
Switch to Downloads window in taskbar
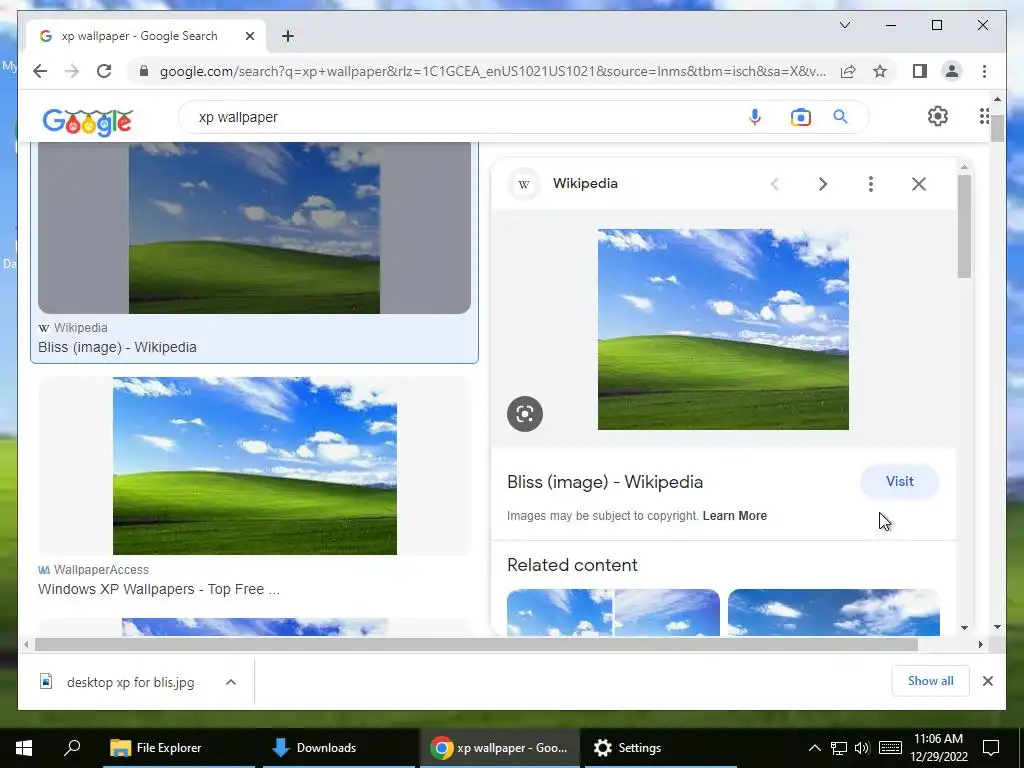338,748
